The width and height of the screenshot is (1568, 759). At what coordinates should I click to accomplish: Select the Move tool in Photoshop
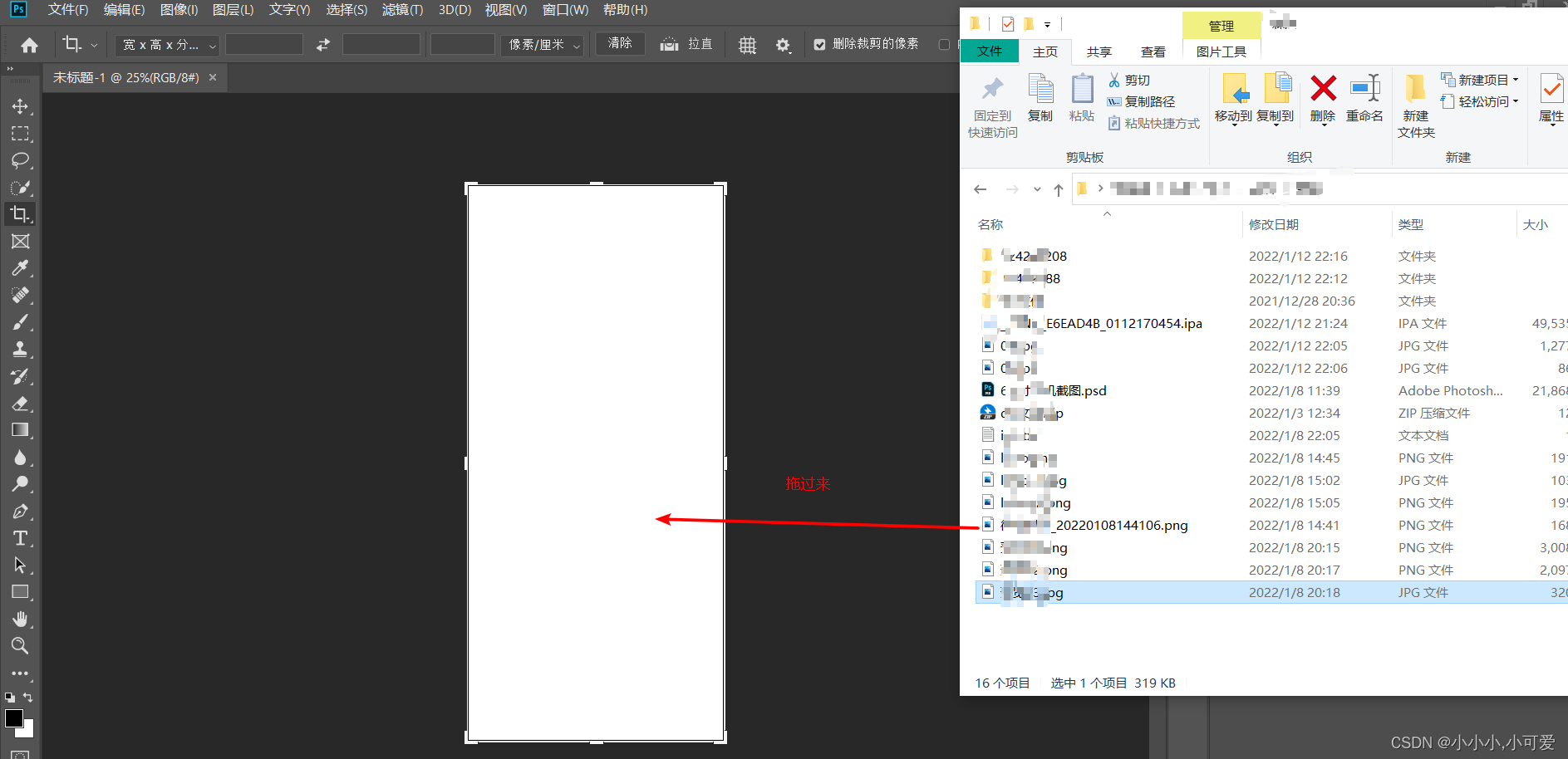20,106
